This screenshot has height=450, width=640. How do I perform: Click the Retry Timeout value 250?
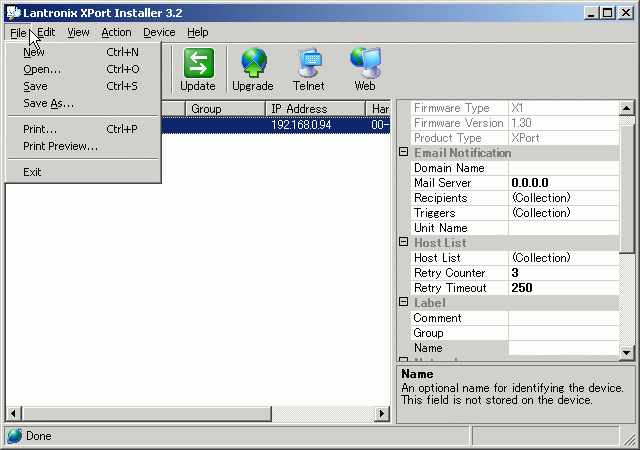(564, 288)
